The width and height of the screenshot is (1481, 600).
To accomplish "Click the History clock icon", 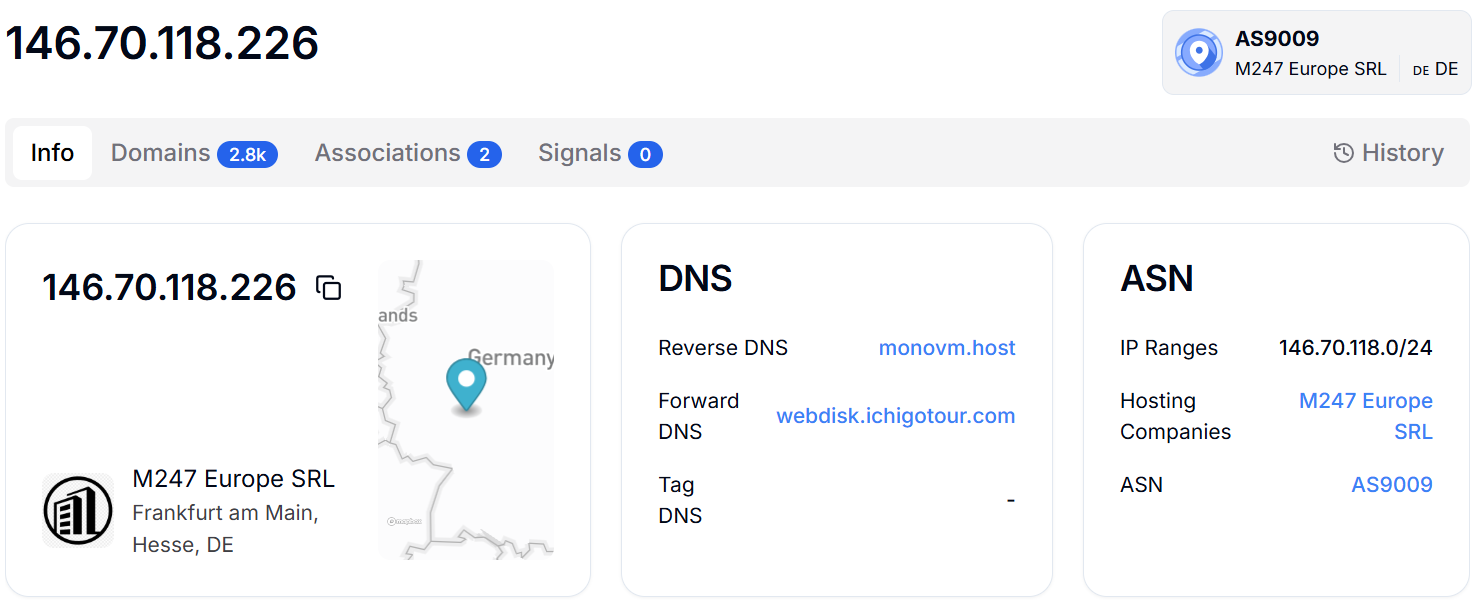I will point(1344,153).
